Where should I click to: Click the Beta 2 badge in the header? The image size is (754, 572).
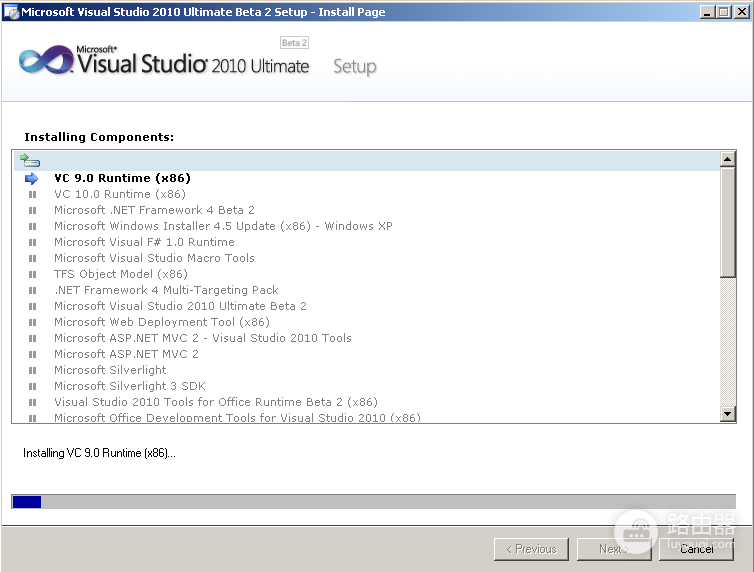294,43
